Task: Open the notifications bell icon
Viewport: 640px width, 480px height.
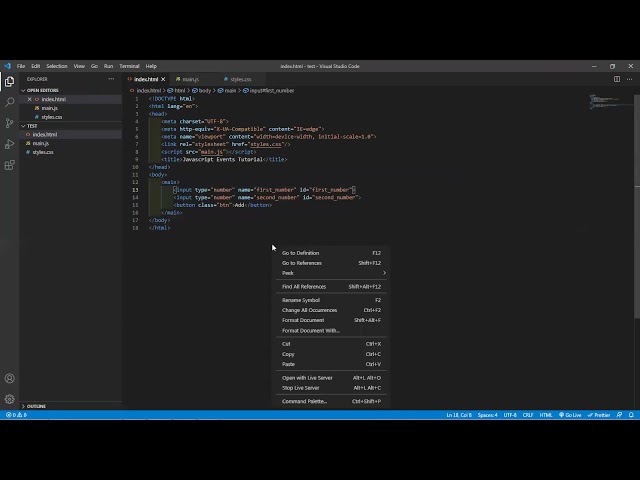Action: point(631,415)
